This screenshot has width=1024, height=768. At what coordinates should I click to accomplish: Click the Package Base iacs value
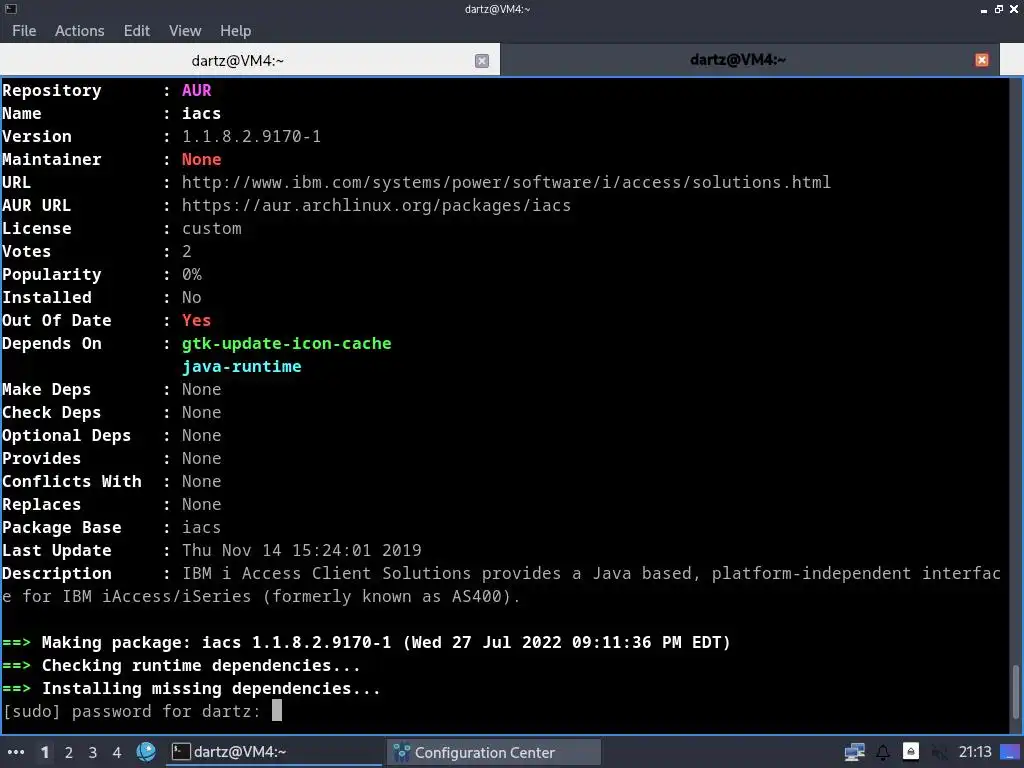[201, 527]
